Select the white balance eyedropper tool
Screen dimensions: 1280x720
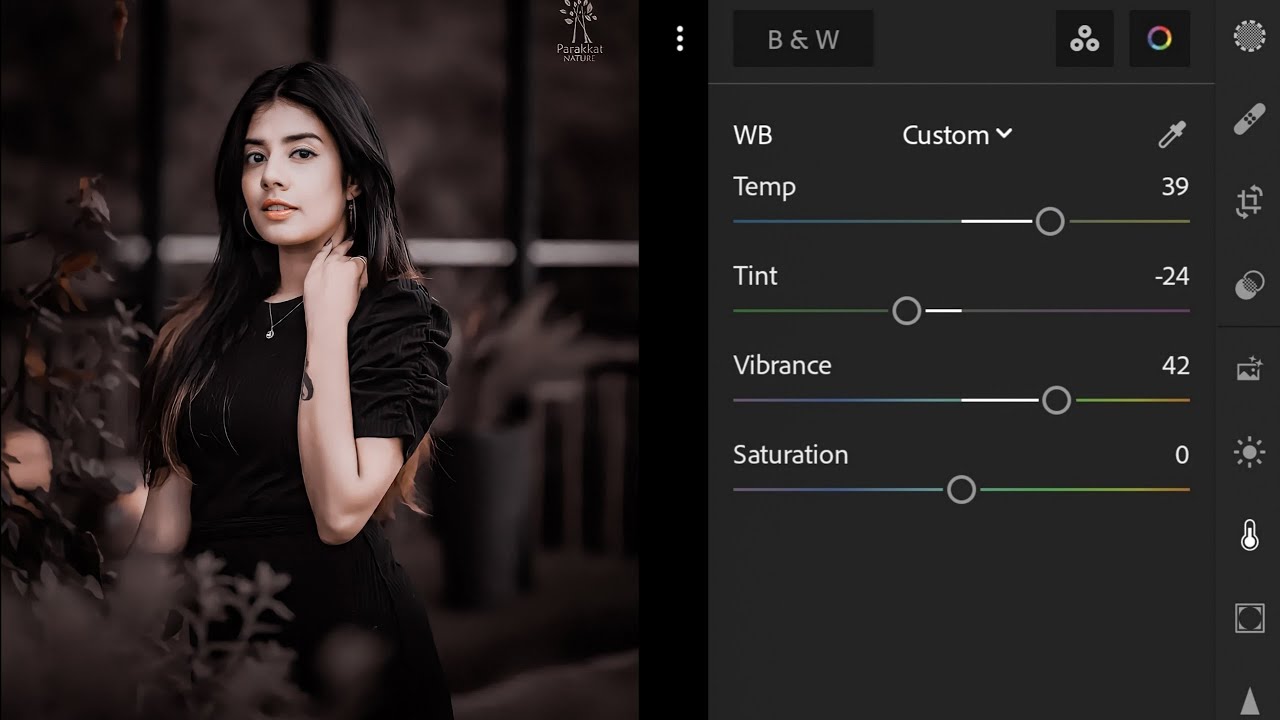[x=1171, y=135]
